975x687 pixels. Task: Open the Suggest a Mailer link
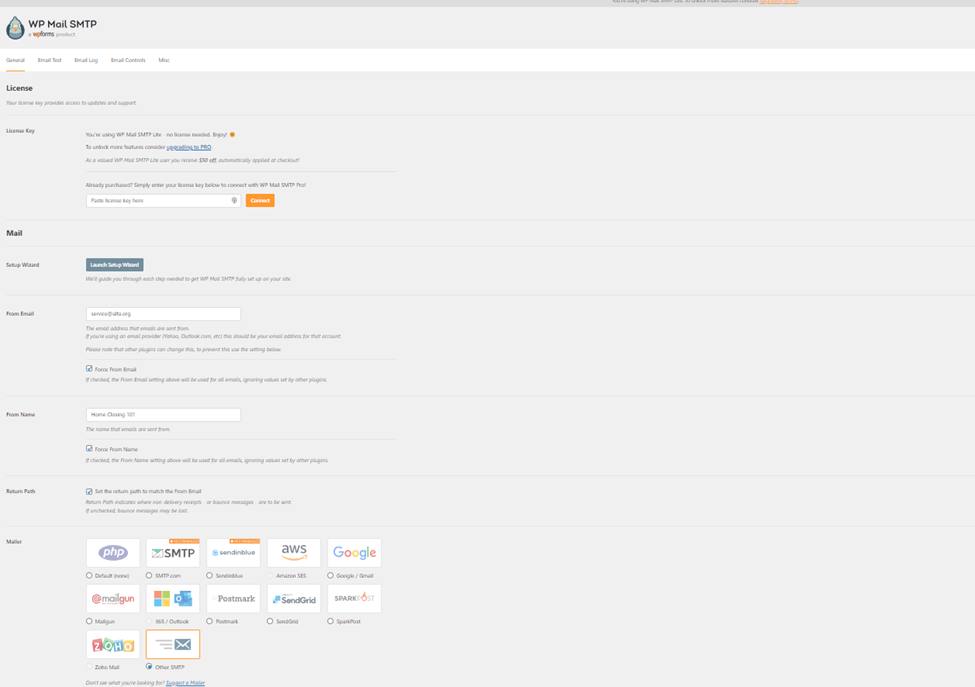point(185,683)
